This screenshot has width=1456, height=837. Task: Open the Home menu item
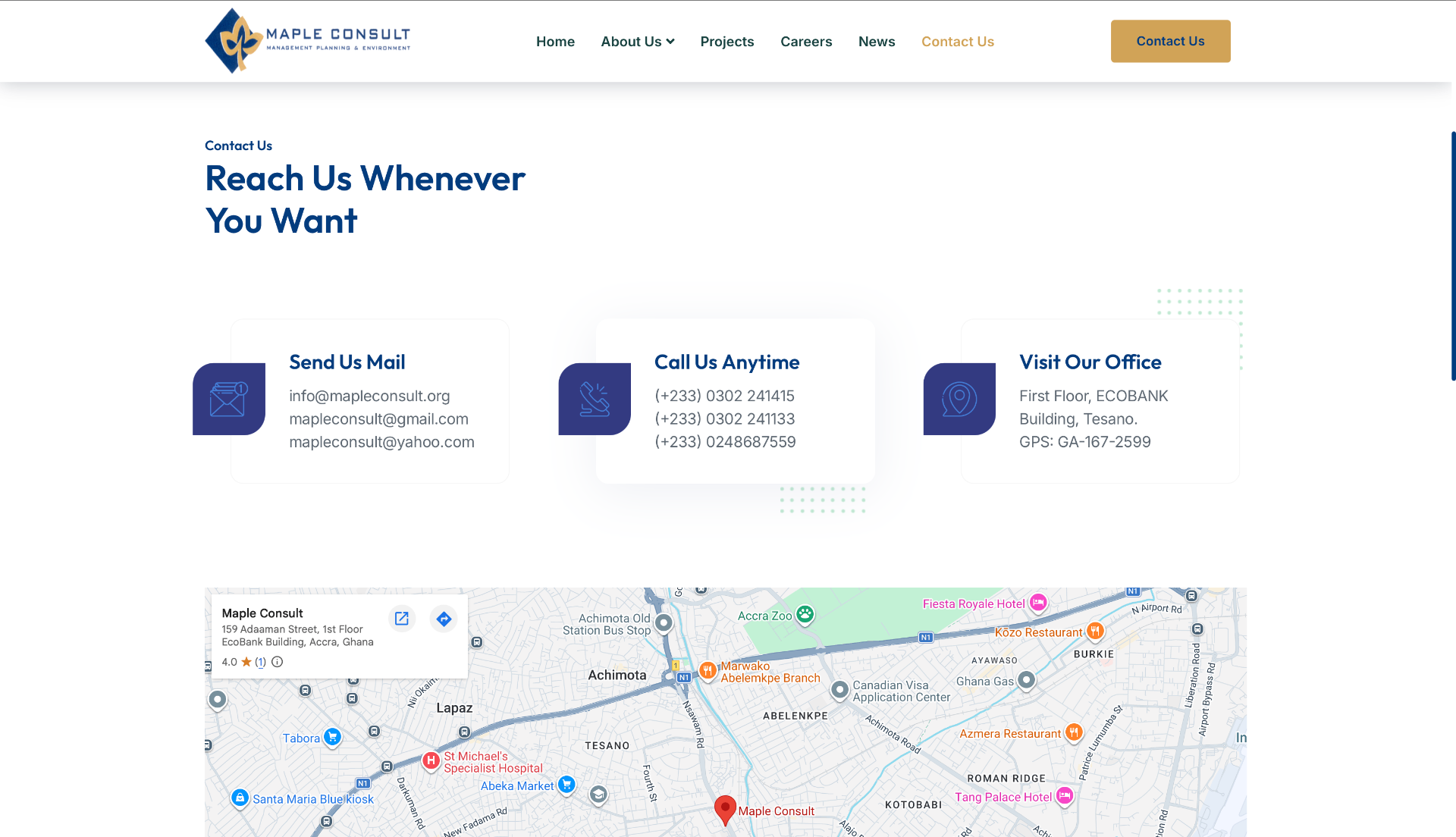point(555,42)
